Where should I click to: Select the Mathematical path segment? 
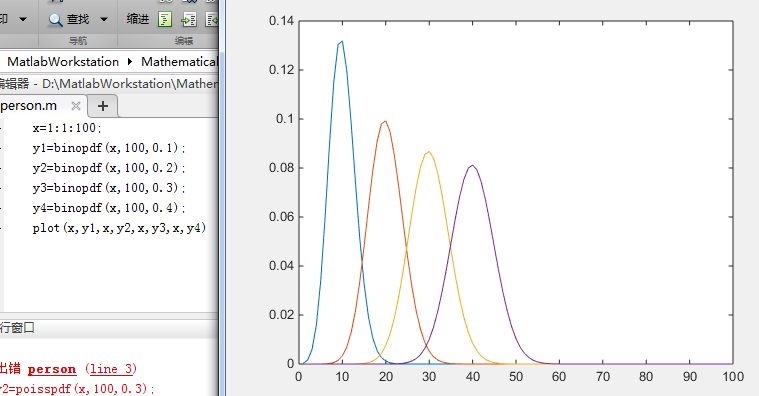(x=179, y=62)
